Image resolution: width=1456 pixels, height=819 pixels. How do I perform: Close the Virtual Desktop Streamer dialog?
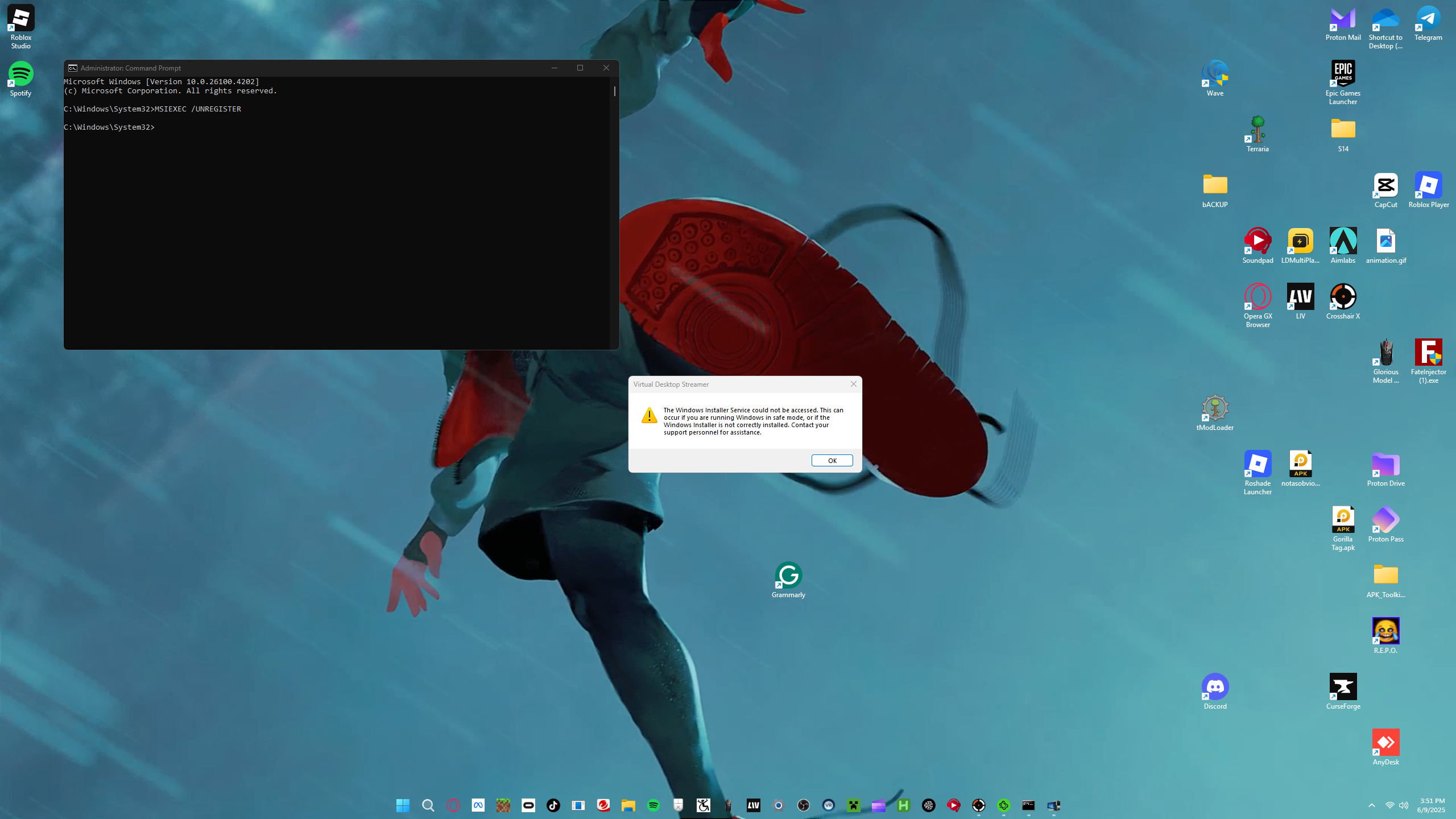pyautogui.click(x=853, y=384)
